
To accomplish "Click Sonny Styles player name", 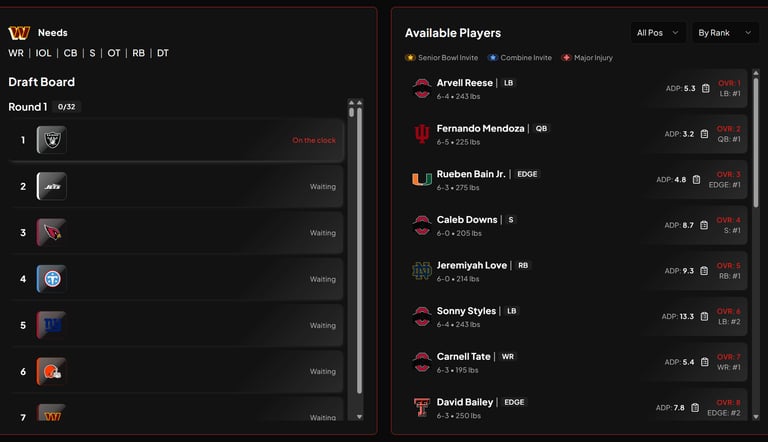I will [x=466, y=311].
